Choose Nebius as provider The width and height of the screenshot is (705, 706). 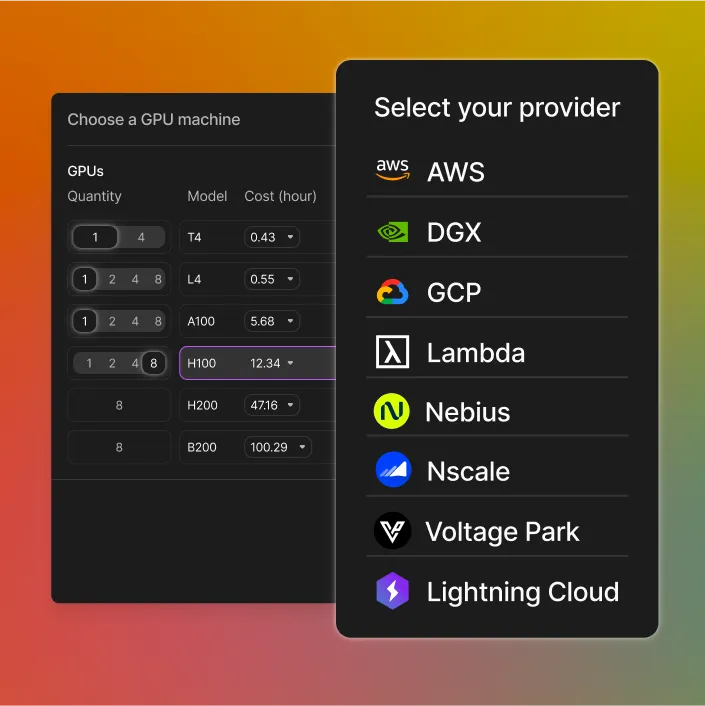[497, 412]
